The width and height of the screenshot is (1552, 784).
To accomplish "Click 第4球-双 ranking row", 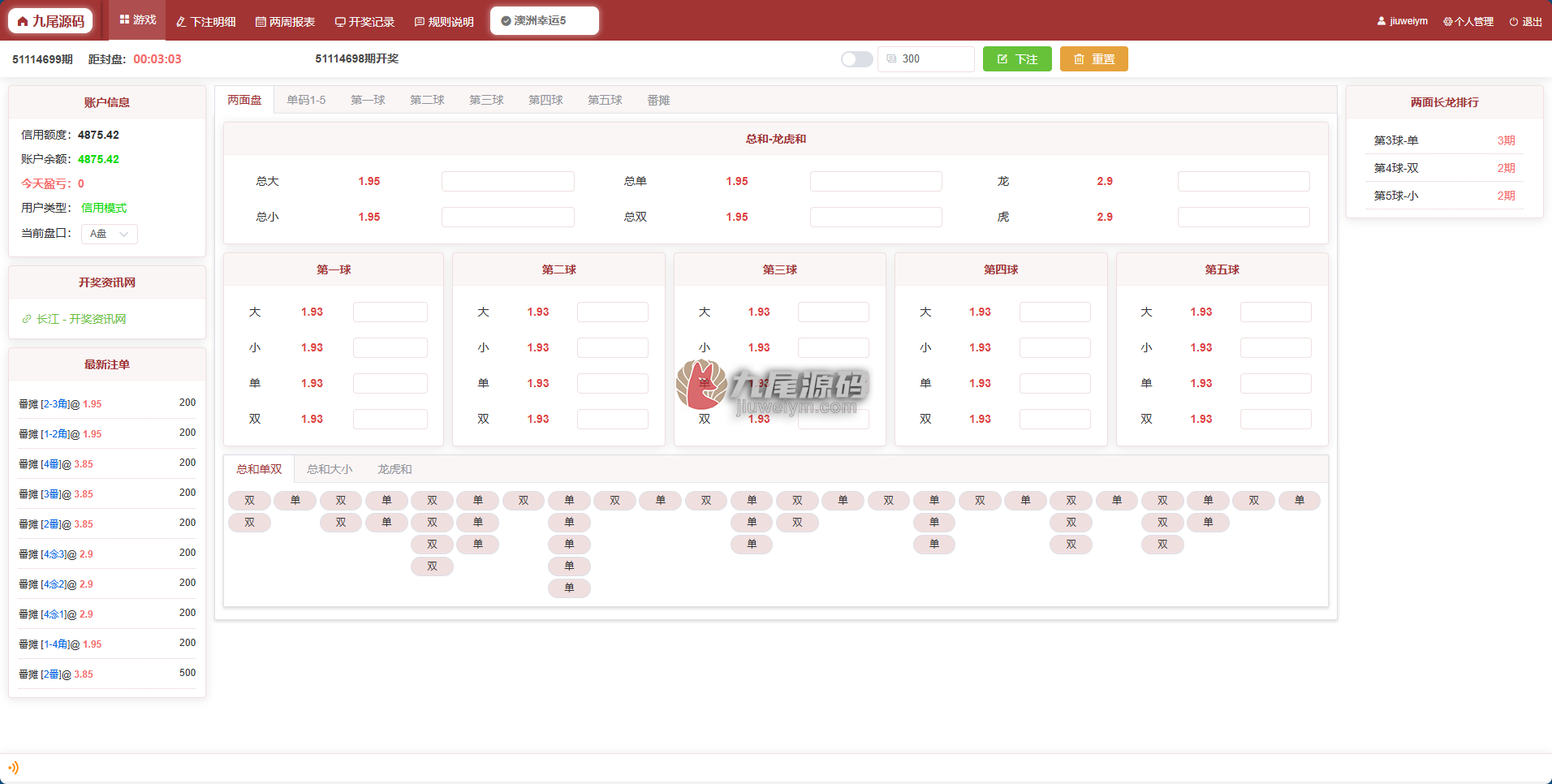I will point(1444,168).
